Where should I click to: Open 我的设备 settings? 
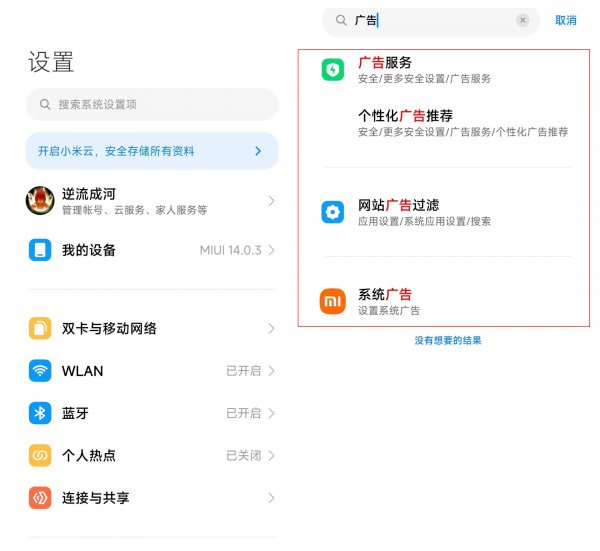click(152, 250)
